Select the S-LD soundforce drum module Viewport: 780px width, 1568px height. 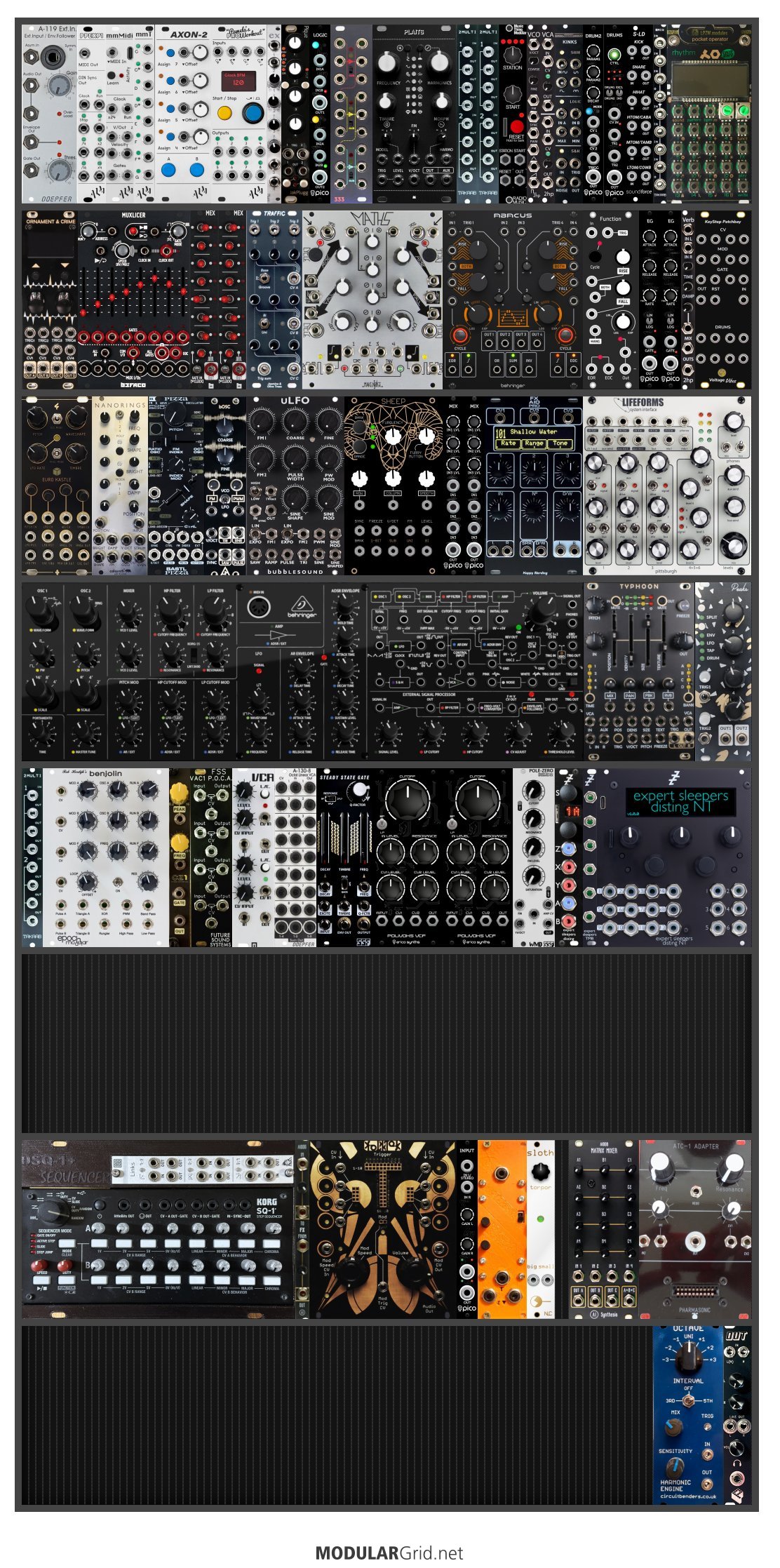click(x=638, y=114)
